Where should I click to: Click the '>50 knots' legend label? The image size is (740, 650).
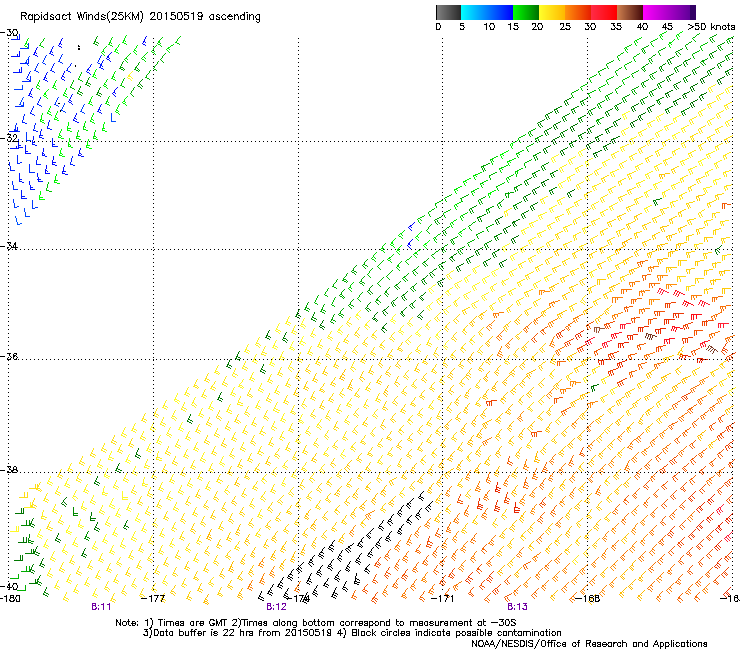(711, 27)
